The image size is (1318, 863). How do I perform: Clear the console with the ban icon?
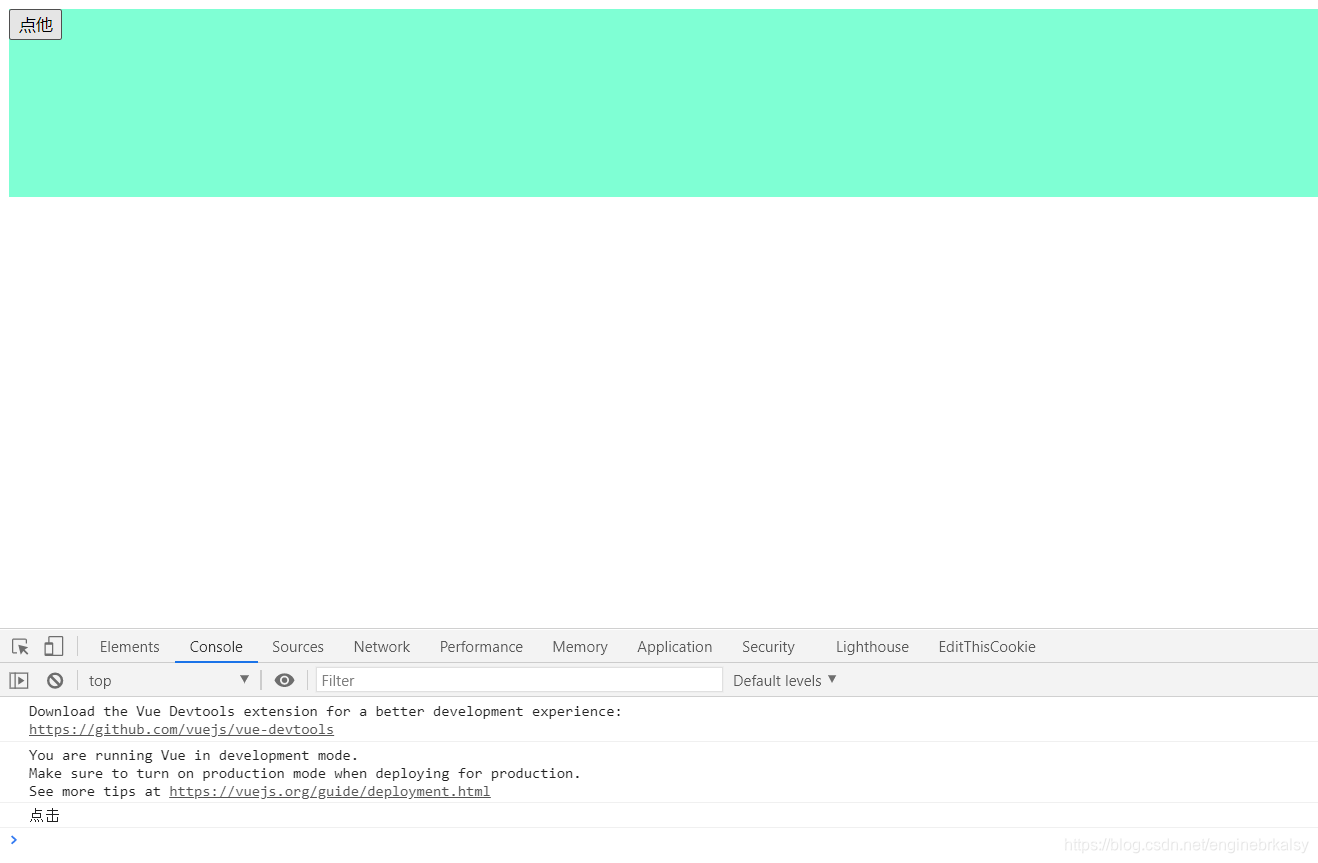55,681
